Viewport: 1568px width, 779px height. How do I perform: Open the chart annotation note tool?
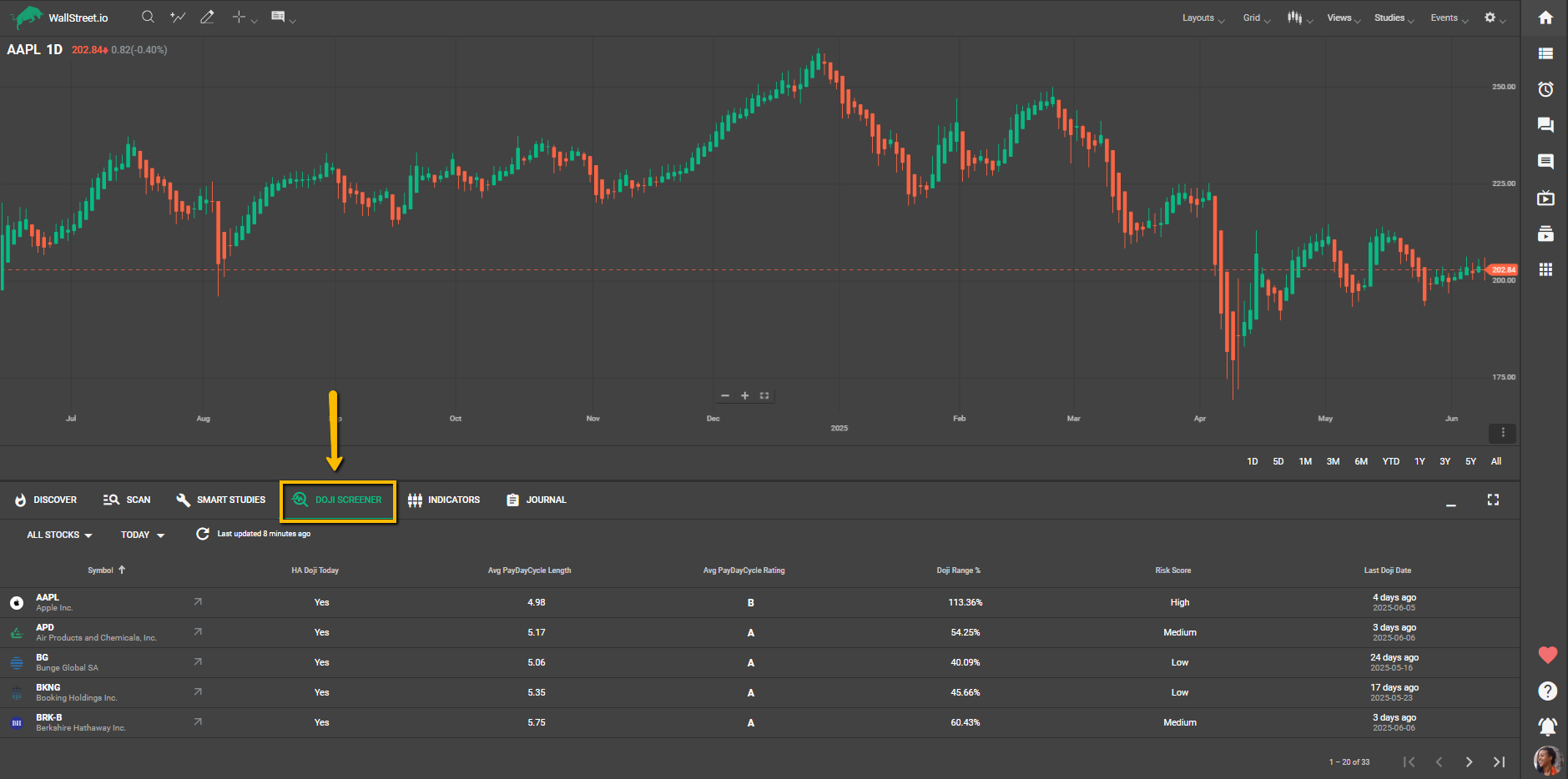click(x=278, y=17)
